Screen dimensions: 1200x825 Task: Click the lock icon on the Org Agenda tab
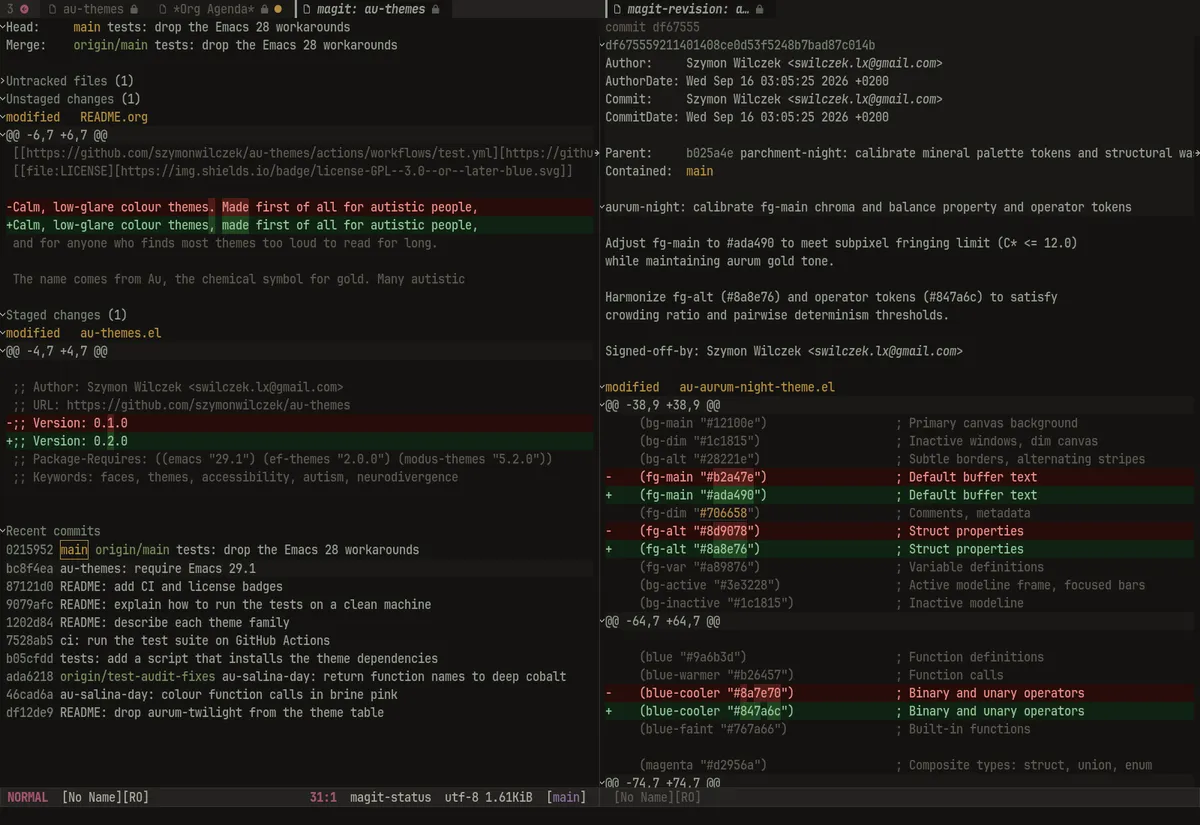coord(264,9)
